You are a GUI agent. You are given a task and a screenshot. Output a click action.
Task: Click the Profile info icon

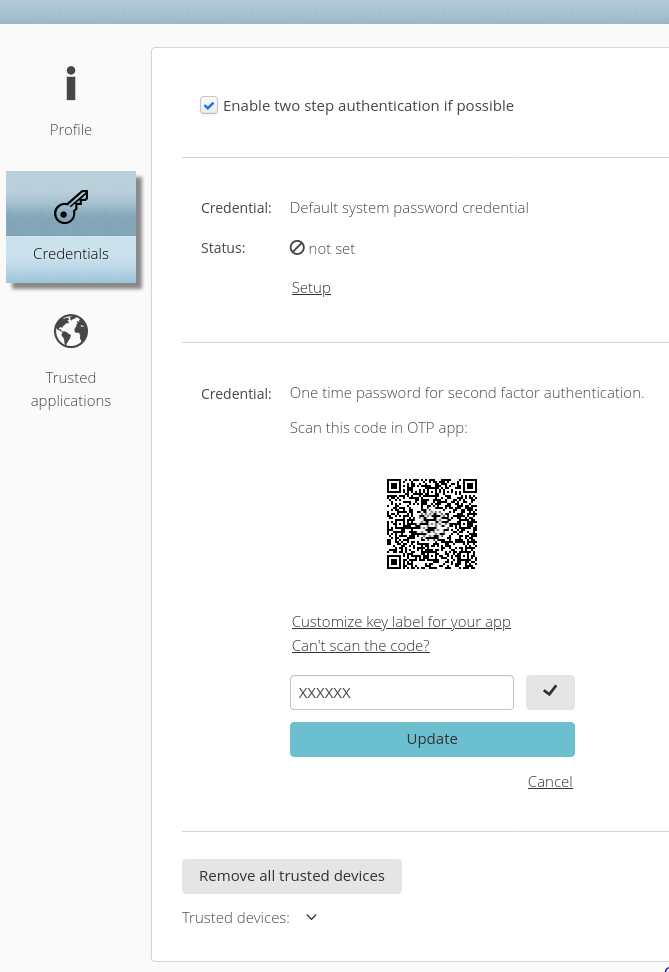71,84
